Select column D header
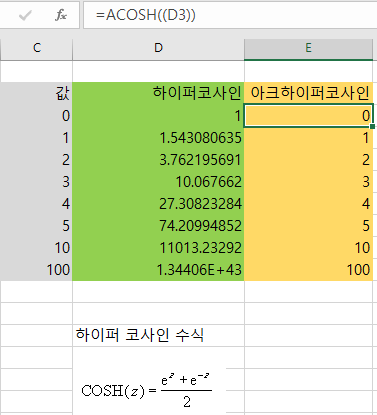This screenshot has height=415, width=377. pyautogui.click(x=158, y=48)
